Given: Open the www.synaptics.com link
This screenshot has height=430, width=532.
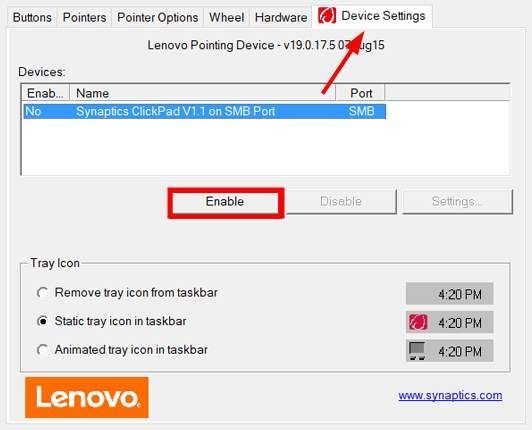Looking at the screenshot, I should tap(451, 395).
